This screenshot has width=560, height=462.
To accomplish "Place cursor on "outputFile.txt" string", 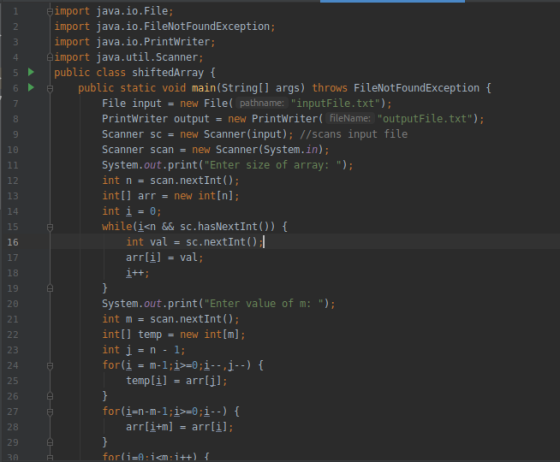I will (x=425, y=119).
